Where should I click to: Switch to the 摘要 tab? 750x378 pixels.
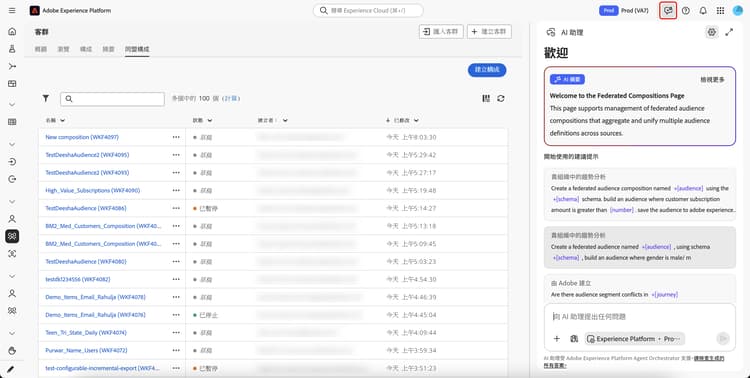(x=109, y=49)
